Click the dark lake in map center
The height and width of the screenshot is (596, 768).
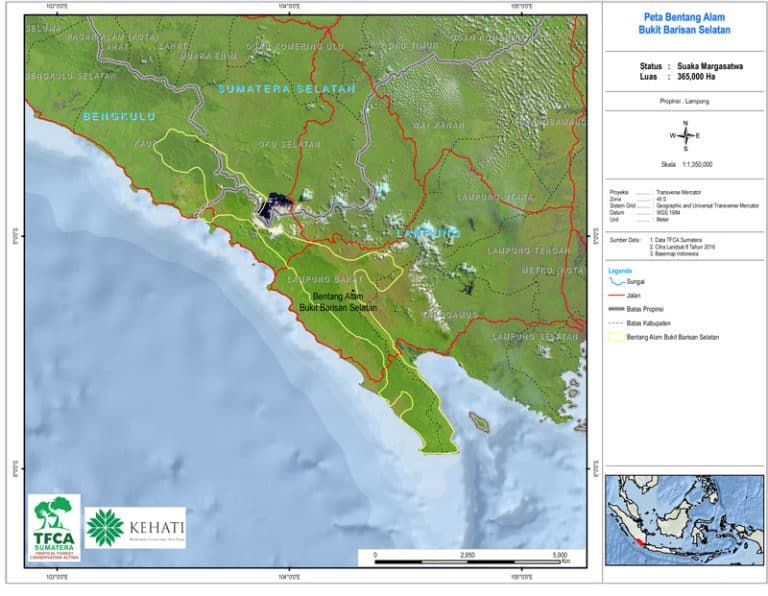[272, 207]
